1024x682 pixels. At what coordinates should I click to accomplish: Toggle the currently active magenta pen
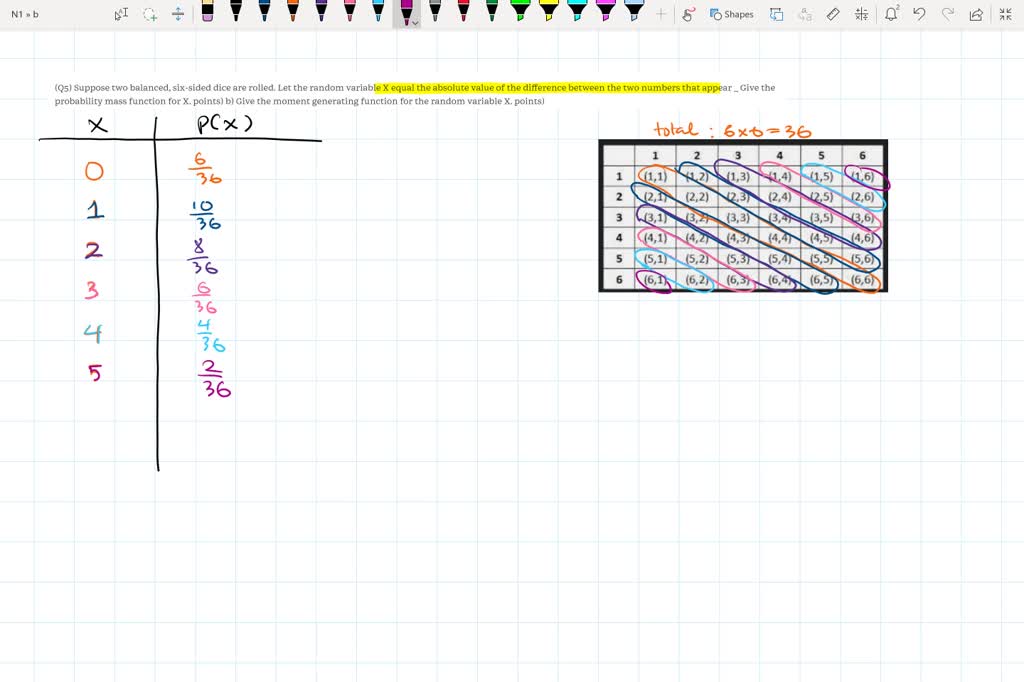point(405,12)
